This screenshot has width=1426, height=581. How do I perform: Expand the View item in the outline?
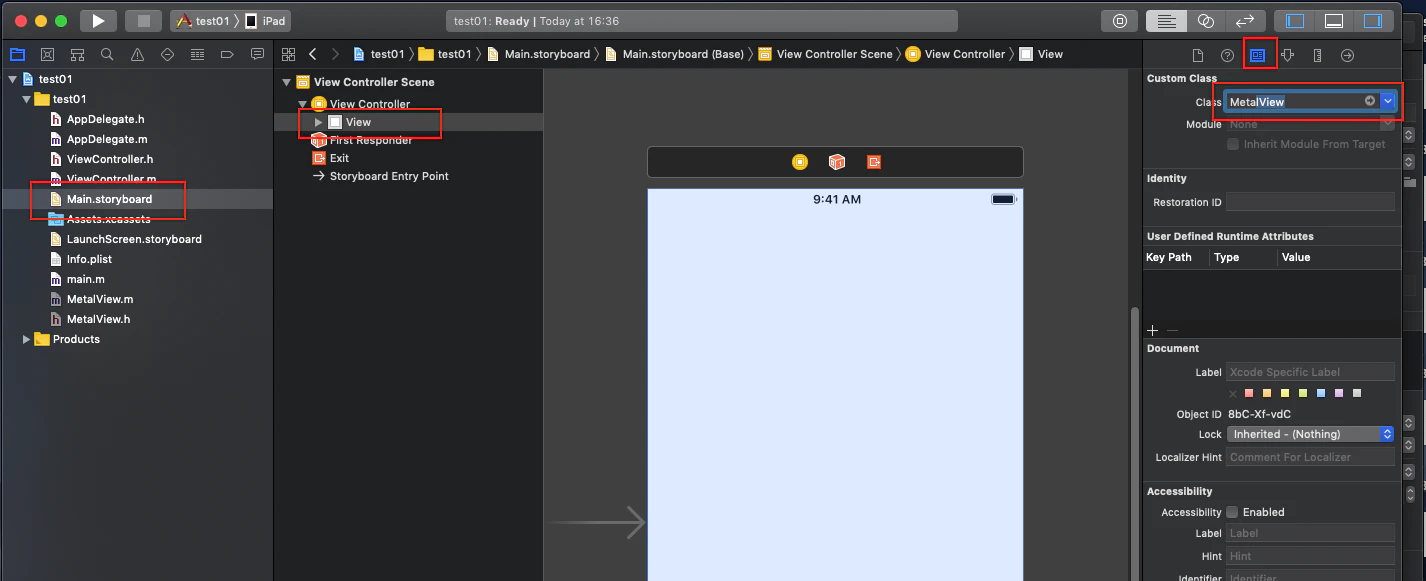(319, 122)
